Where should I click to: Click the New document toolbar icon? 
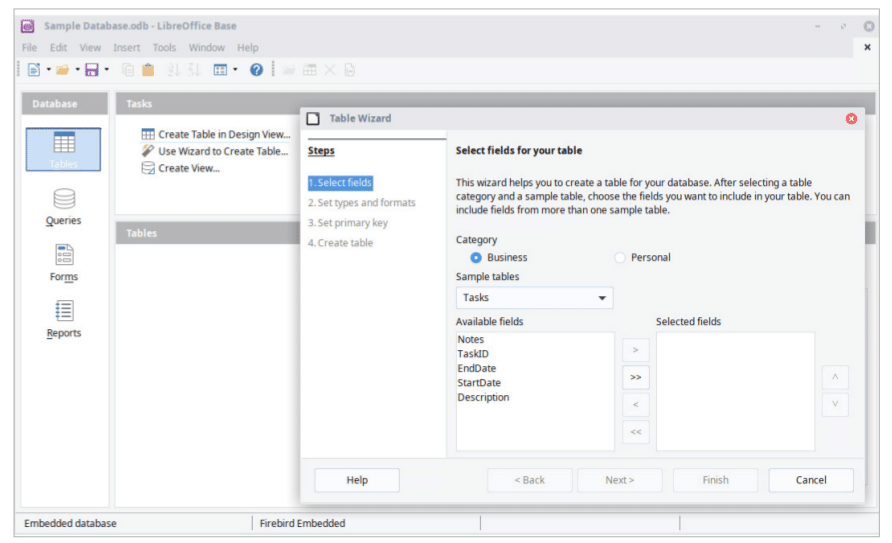coord(34,70)
